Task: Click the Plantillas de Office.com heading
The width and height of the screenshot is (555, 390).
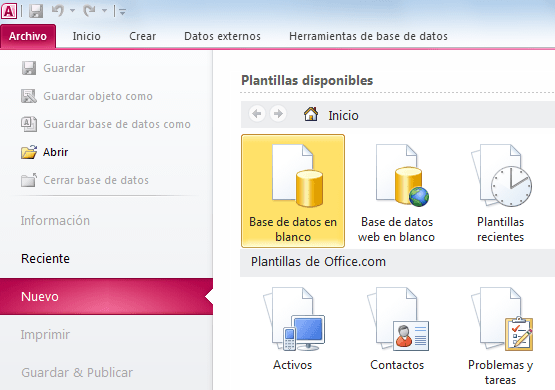Action: pos(318,262)
